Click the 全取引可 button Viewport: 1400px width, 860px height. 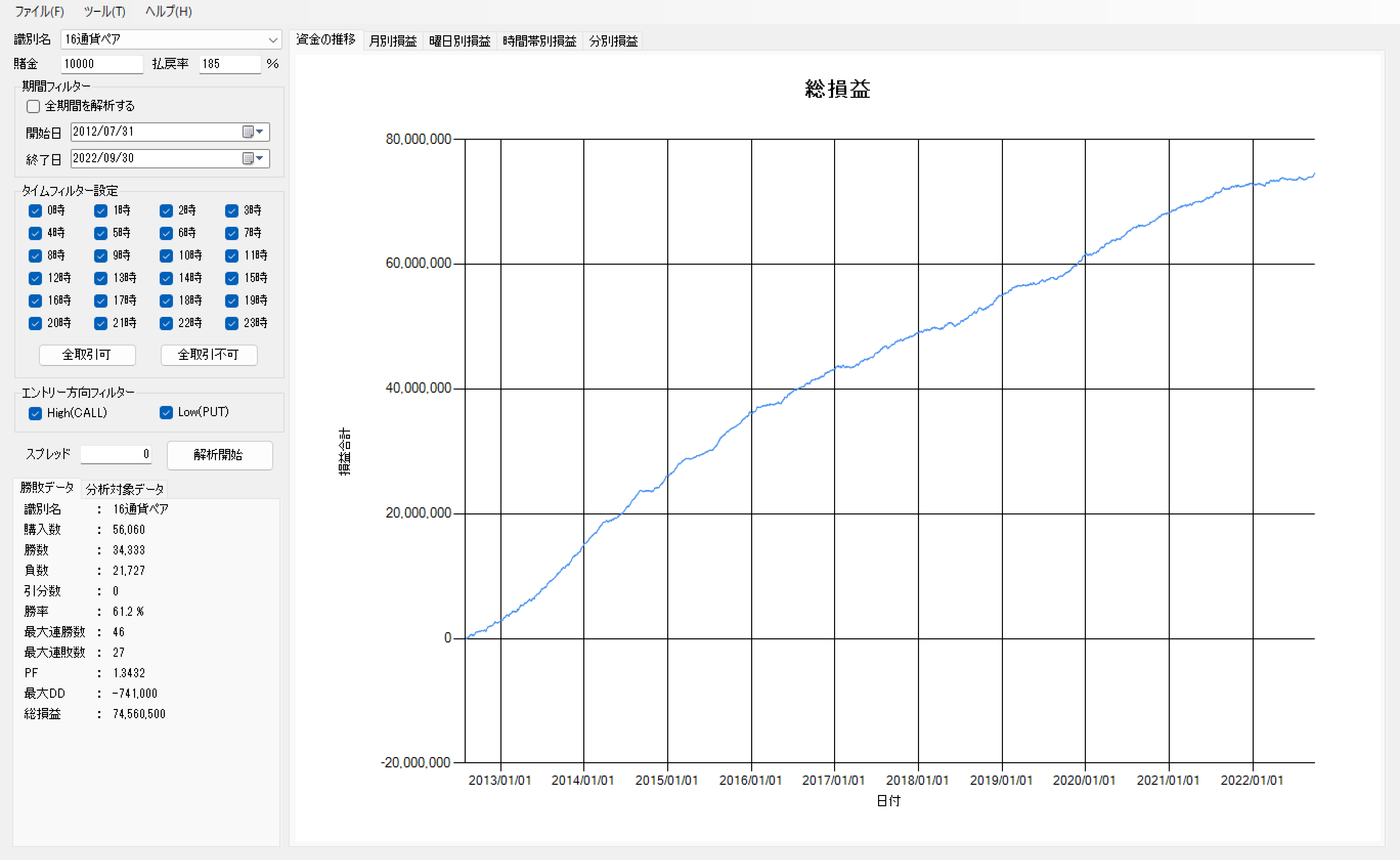tap(87, 355)
